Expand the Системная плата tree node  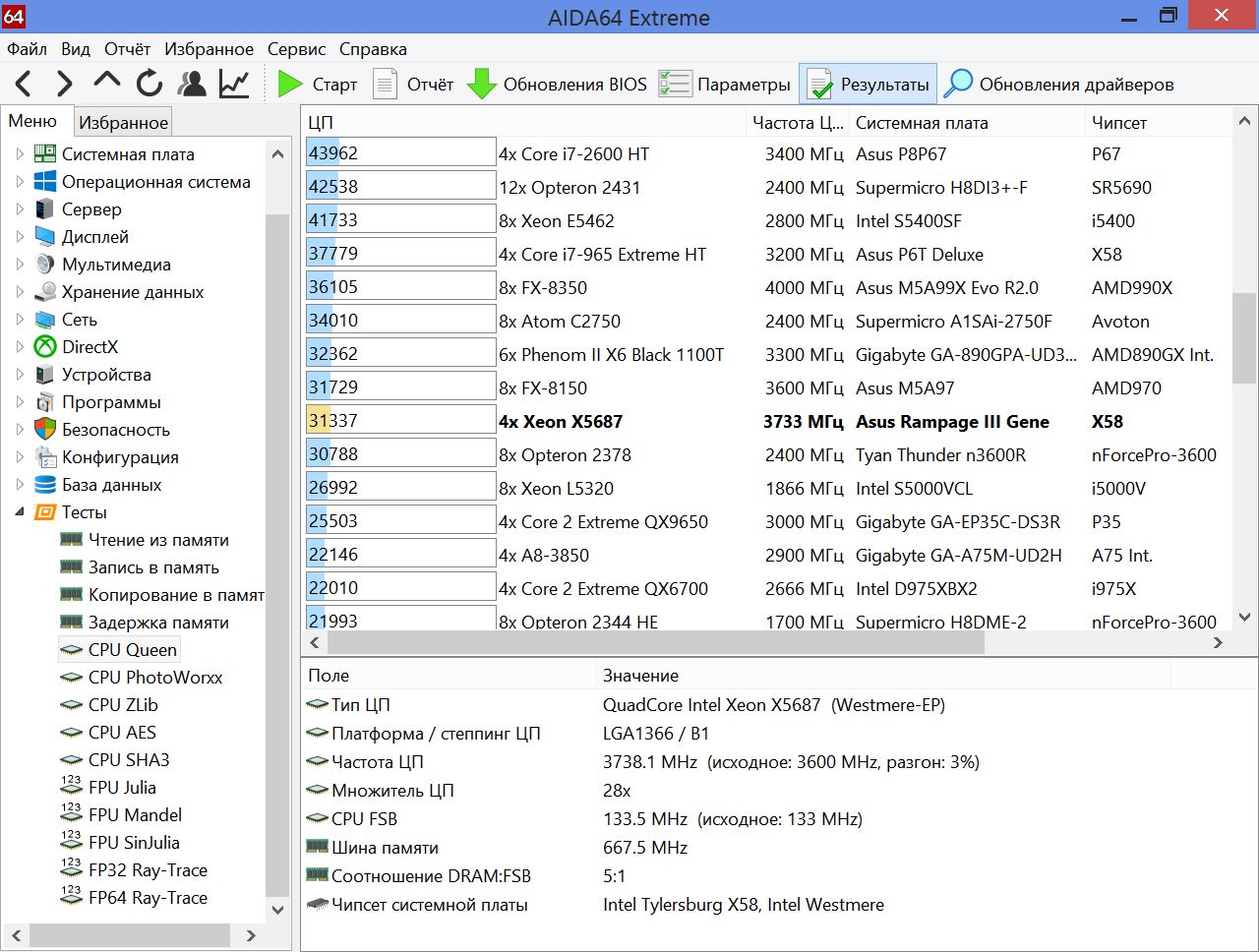point(20,154)
